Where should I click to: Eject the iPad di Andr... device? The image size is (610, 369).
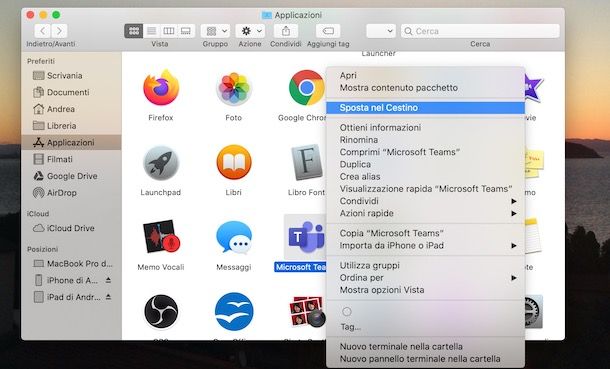(109, 297)
